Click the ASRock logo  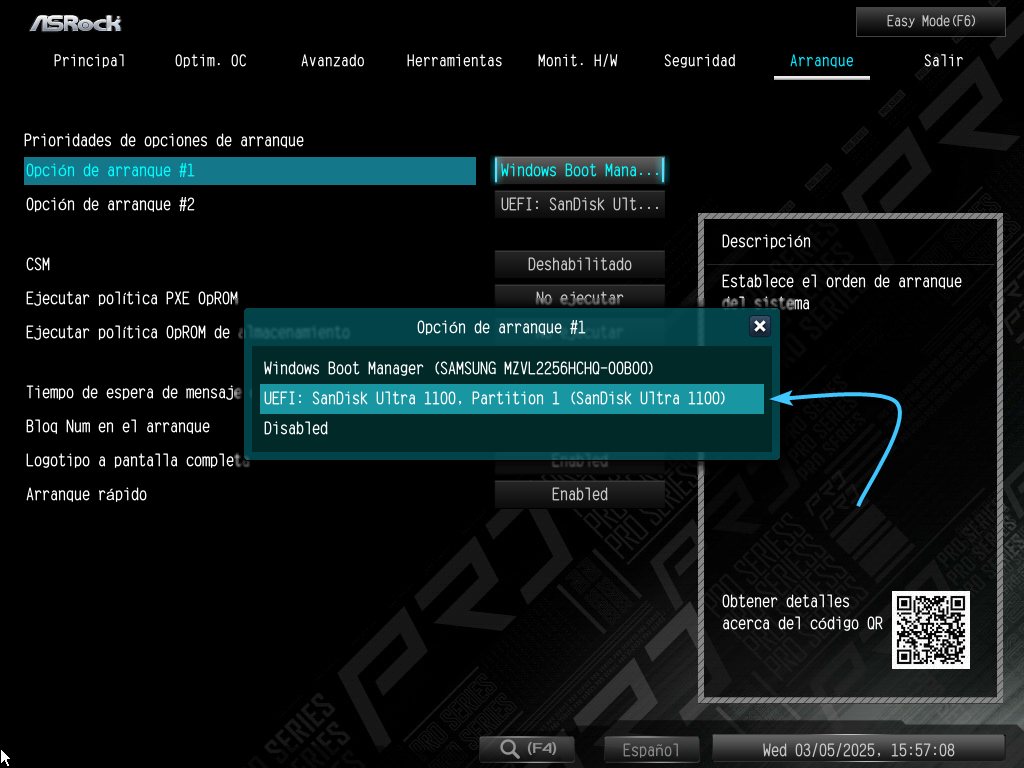75,24
